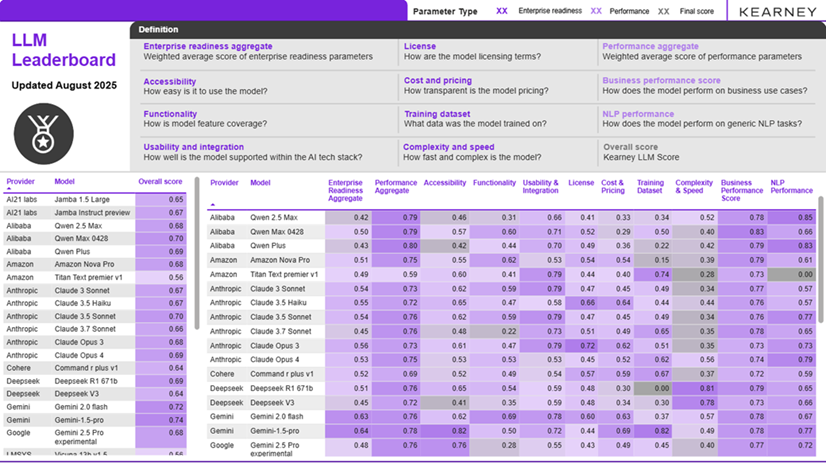This screenshot has height=464, width=826.
Task: Click the NLP Performance column header
Action: coord(790,187)
